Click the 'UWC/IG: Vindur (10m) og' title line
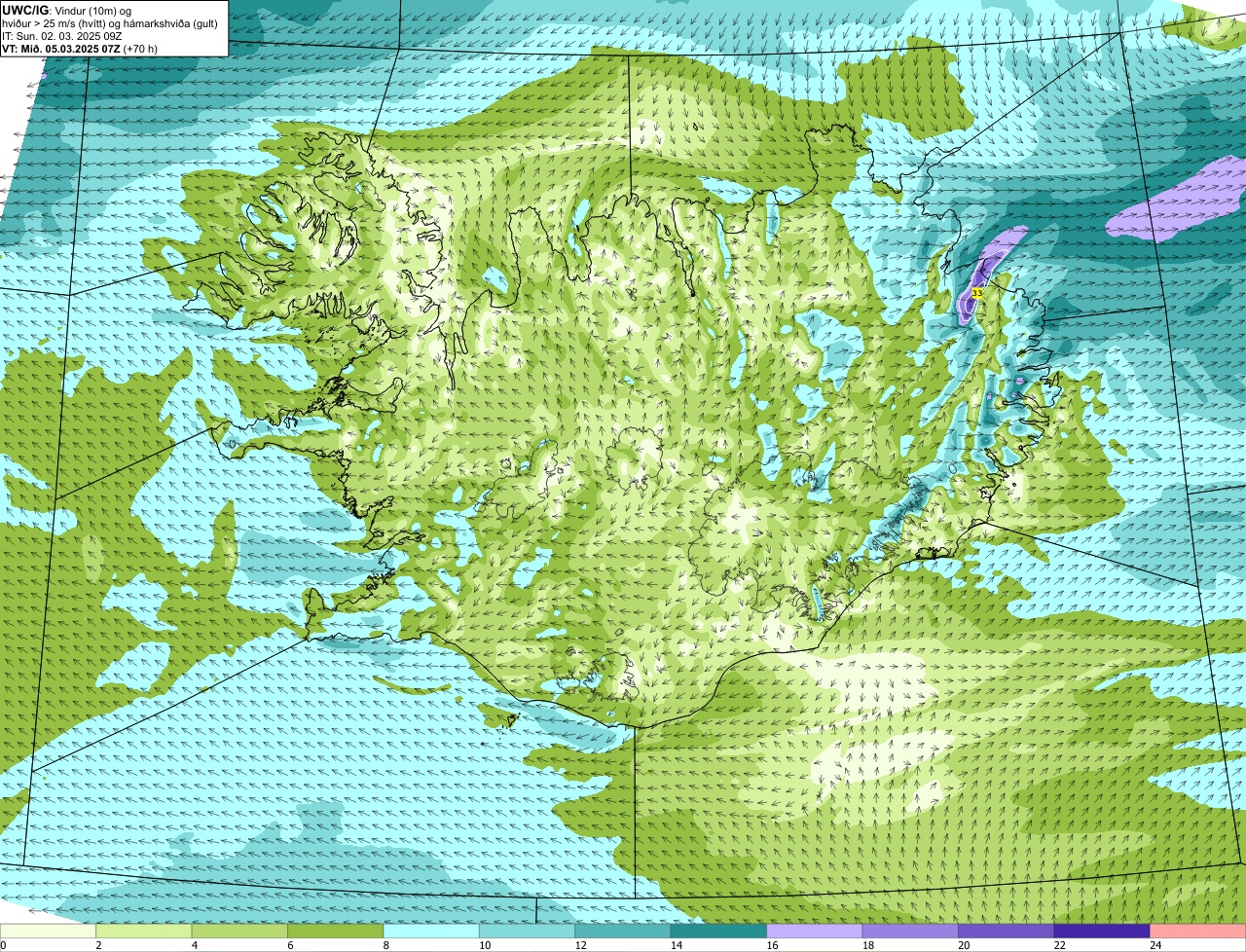Viewport: 1246px width, 952px height. point(67,10)
